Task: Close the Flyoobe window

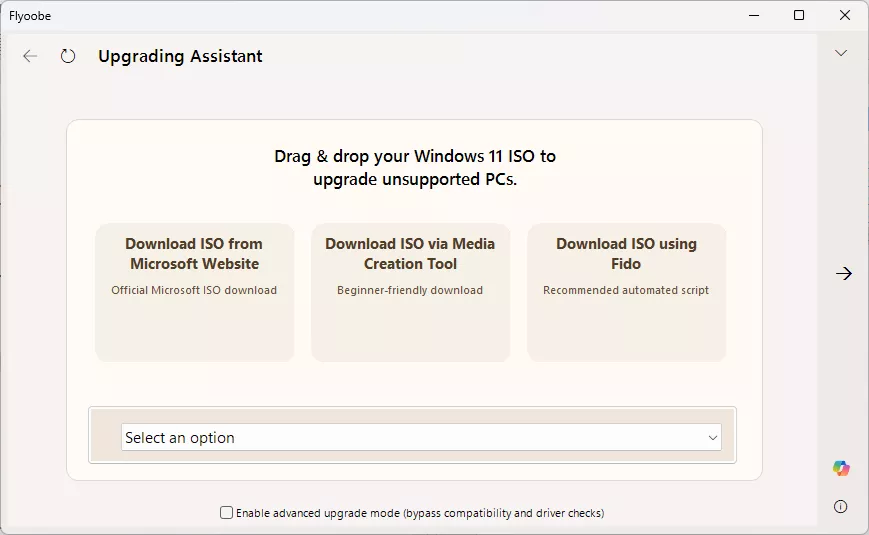Action: (x=844, y=15)
